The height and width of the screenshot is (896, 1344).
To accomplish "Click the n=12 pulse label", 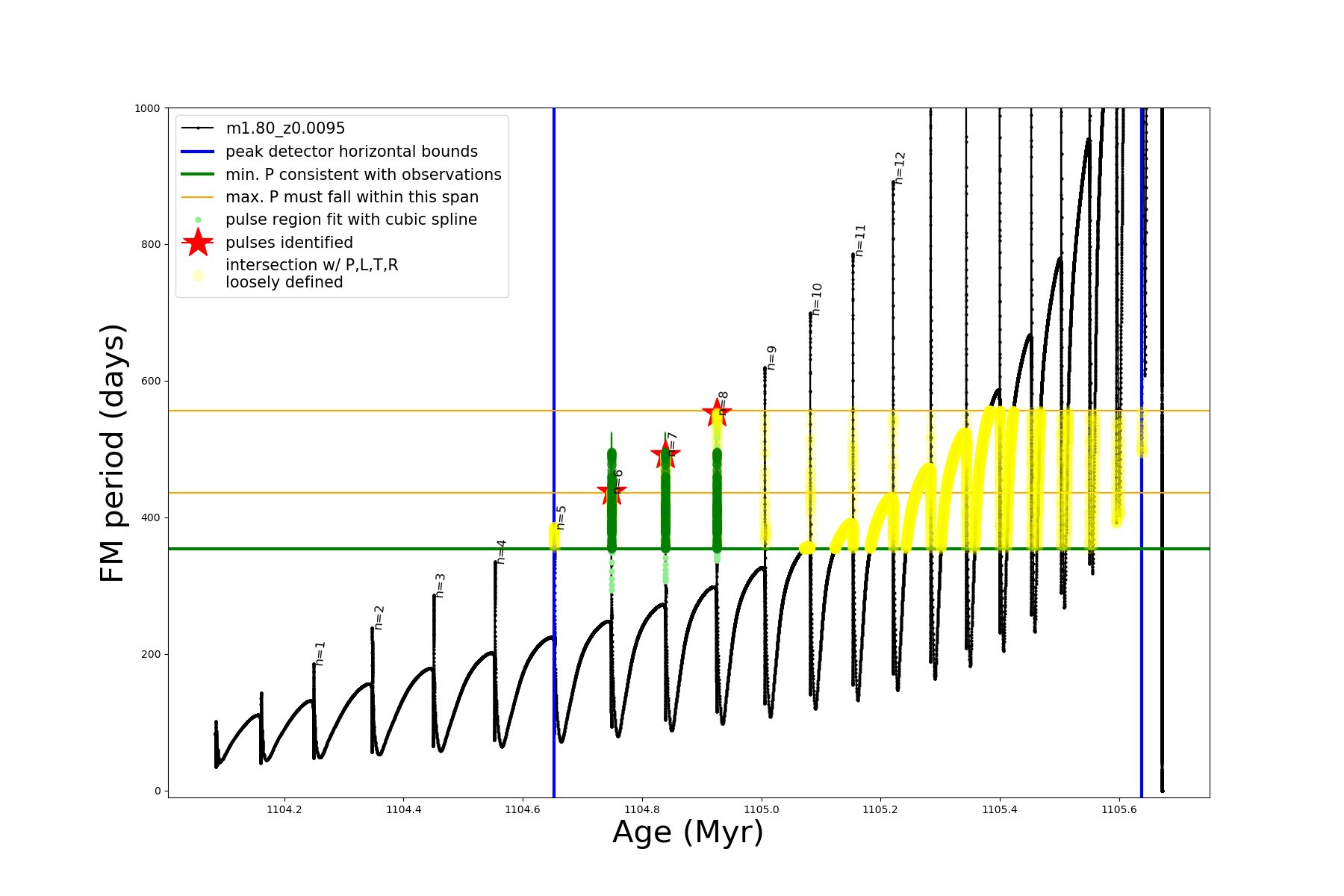I will pos(900,168).
